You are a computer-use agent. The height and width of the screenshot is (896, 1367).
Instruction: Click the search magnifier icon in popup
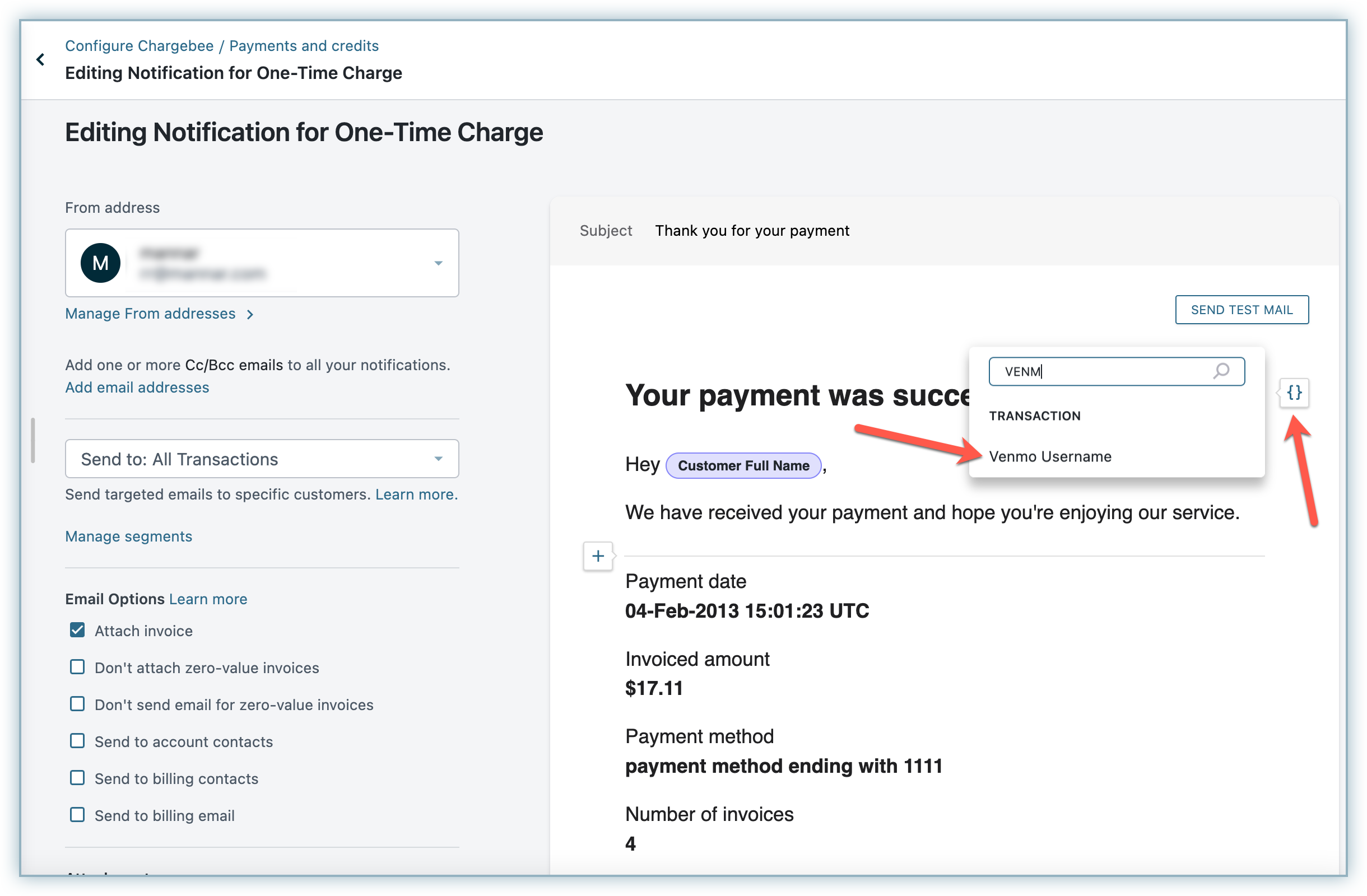(x=1221, y=371)
